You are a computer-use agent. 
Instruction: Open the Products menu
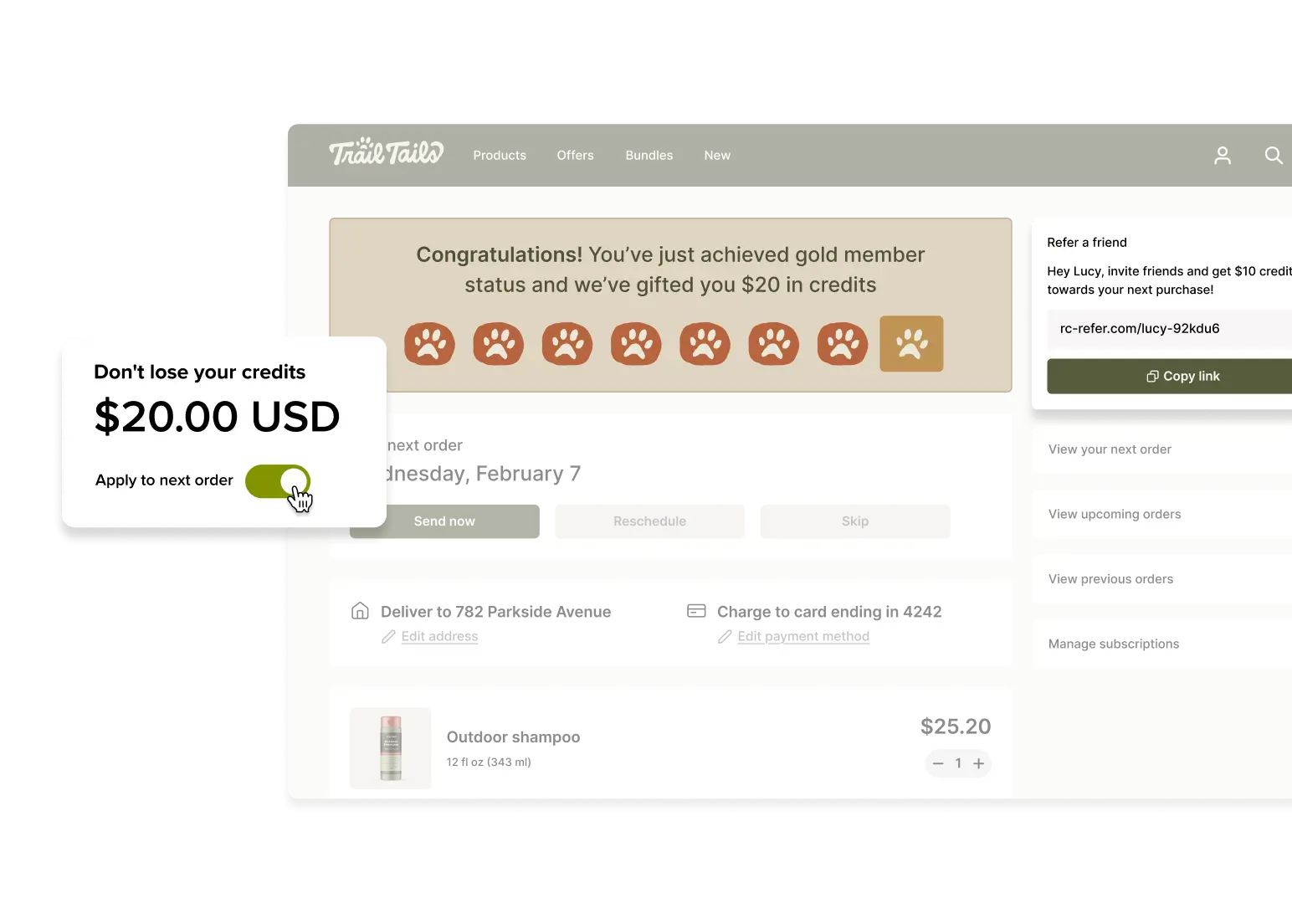500,156
